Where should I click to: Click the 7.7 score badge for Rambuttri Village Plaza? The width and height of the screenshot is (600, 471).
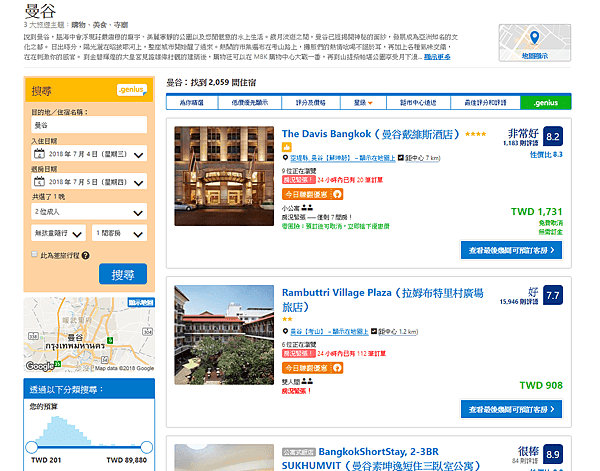553,295
